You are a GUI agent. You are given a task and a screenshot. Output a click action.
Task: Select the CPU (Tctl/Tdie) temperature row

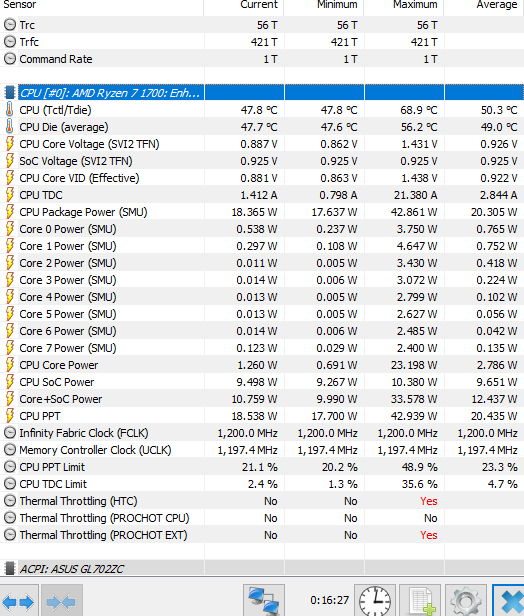coord(262,110)
